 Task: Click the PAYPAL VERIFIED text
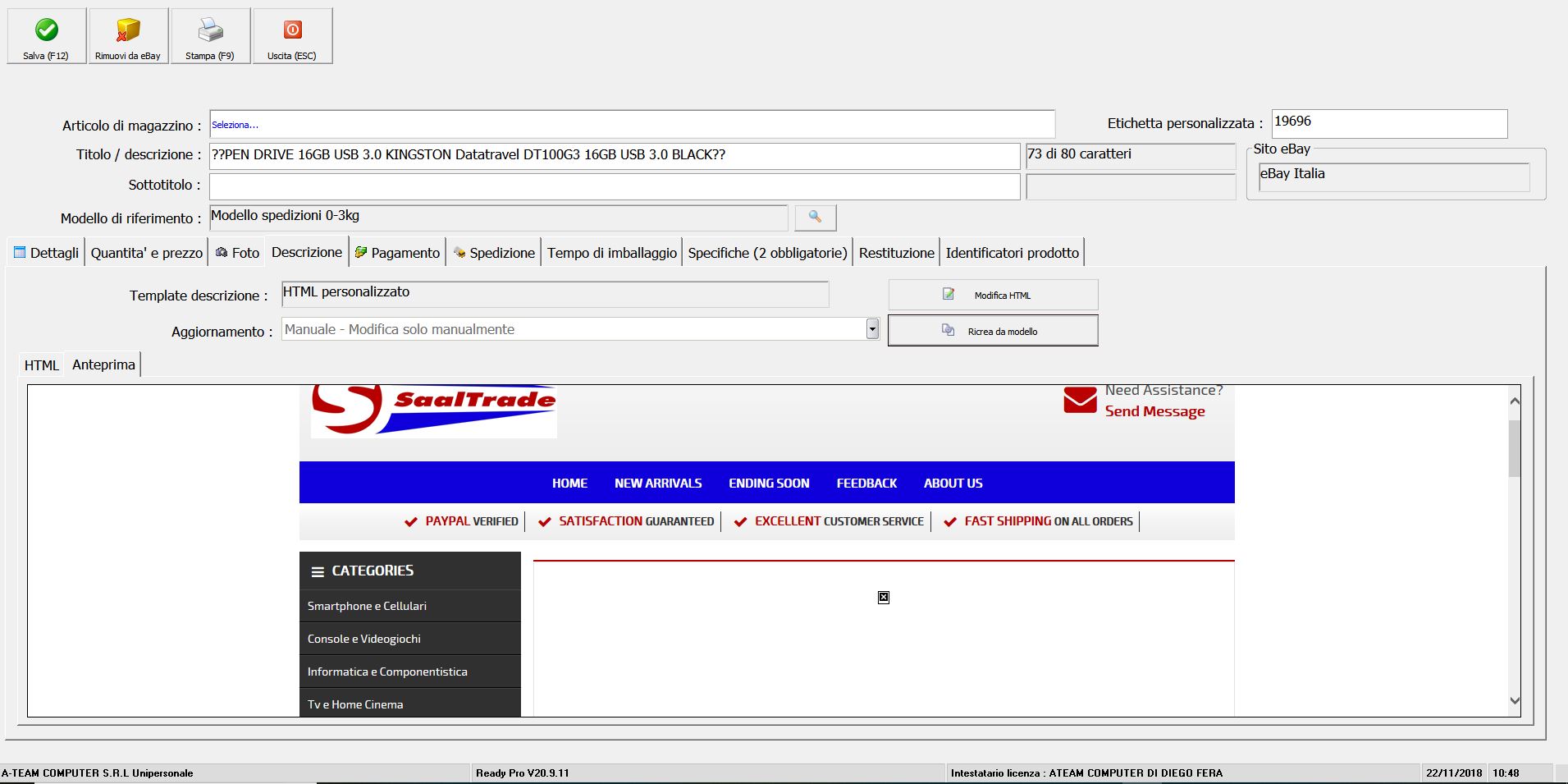coord(472,521)
